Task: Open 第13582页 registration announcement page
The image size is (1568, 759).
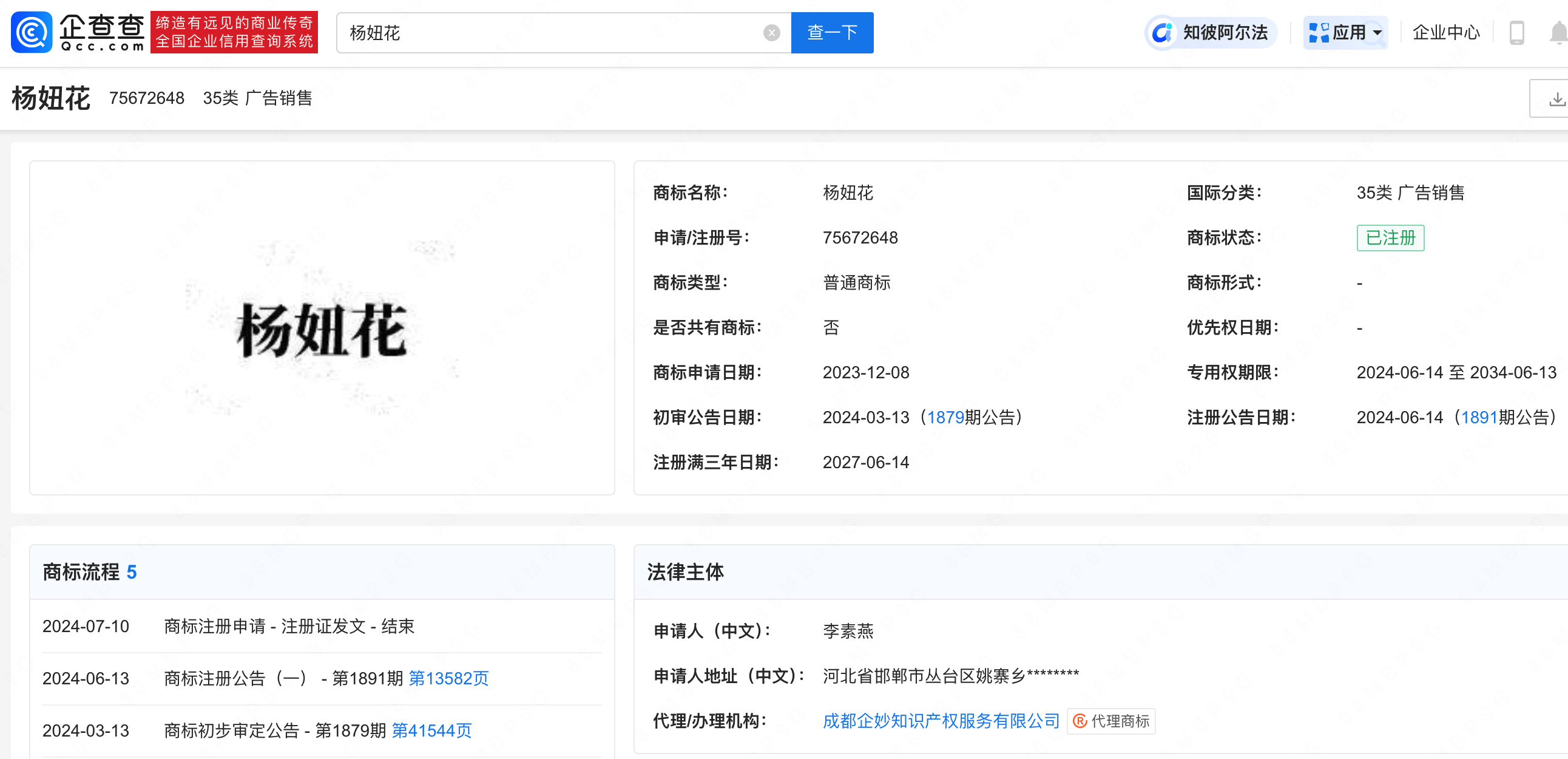Action: coord(448,678)
